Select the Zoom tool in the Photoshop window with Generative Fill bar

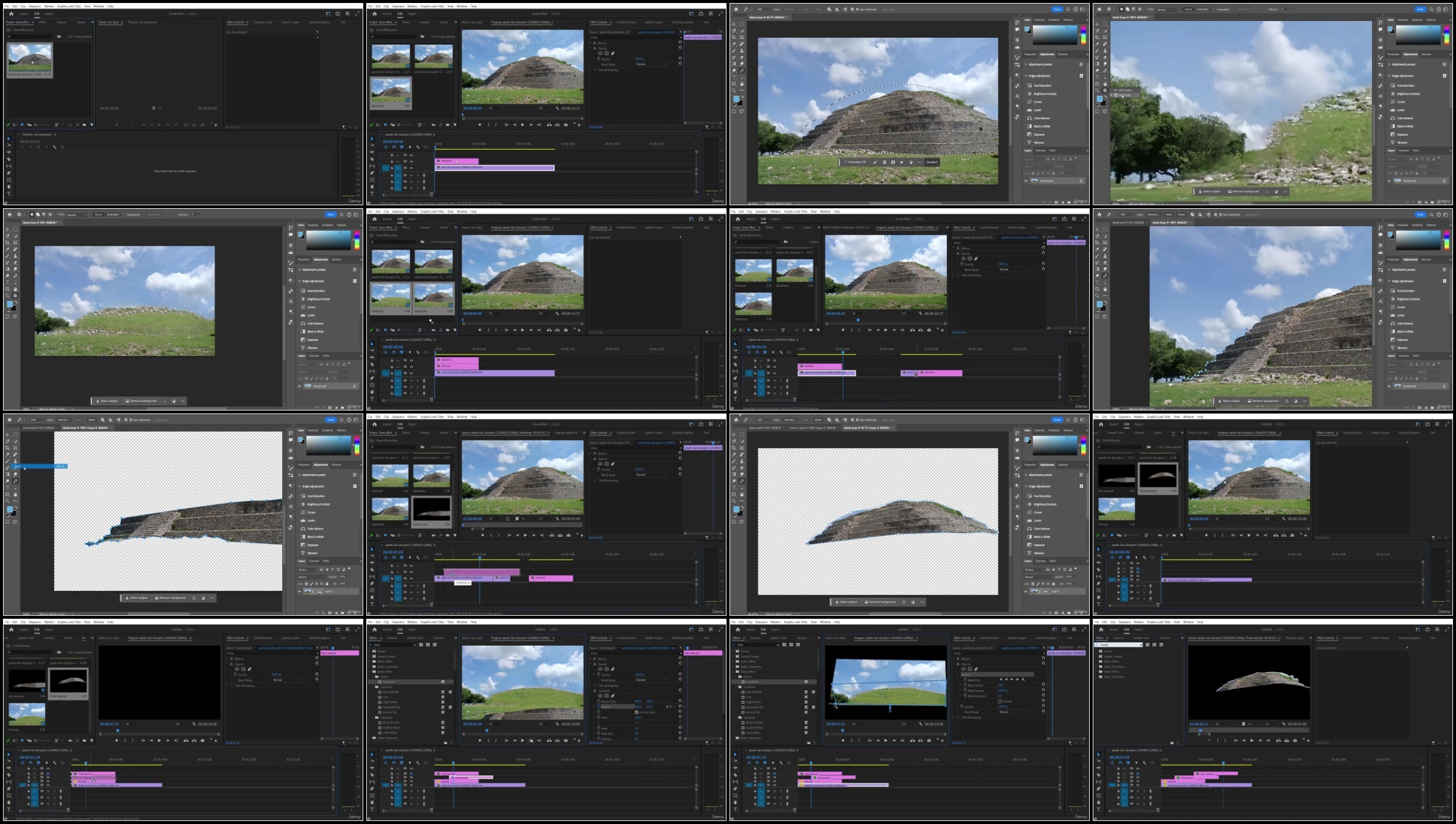[734, 90]
